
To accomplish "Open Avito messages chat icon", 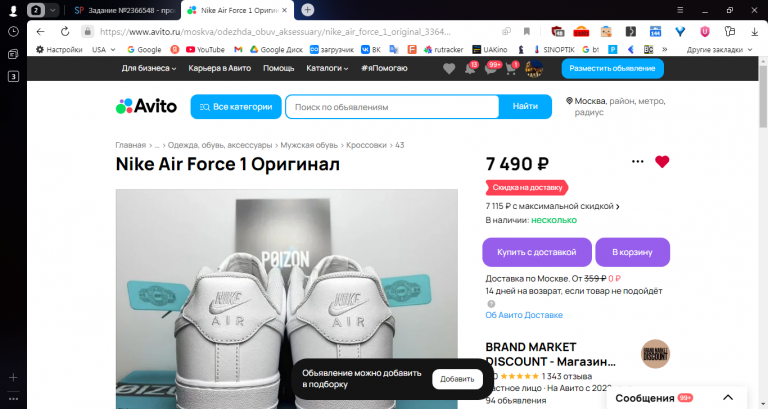I will point(490,69).
